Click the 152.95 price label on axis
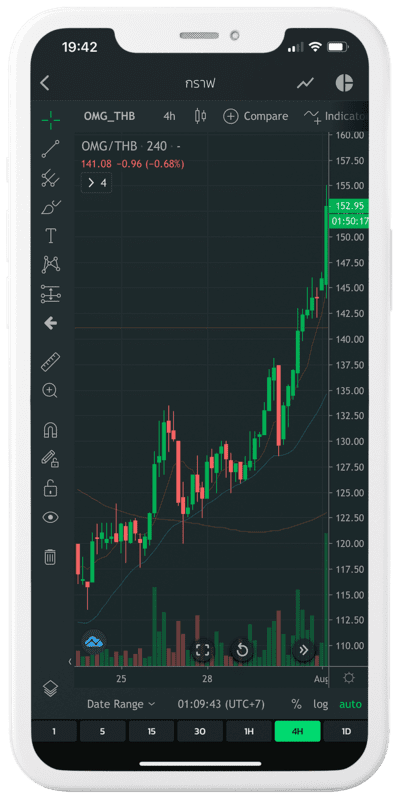 pyautogui.click(x=349, y=206)
